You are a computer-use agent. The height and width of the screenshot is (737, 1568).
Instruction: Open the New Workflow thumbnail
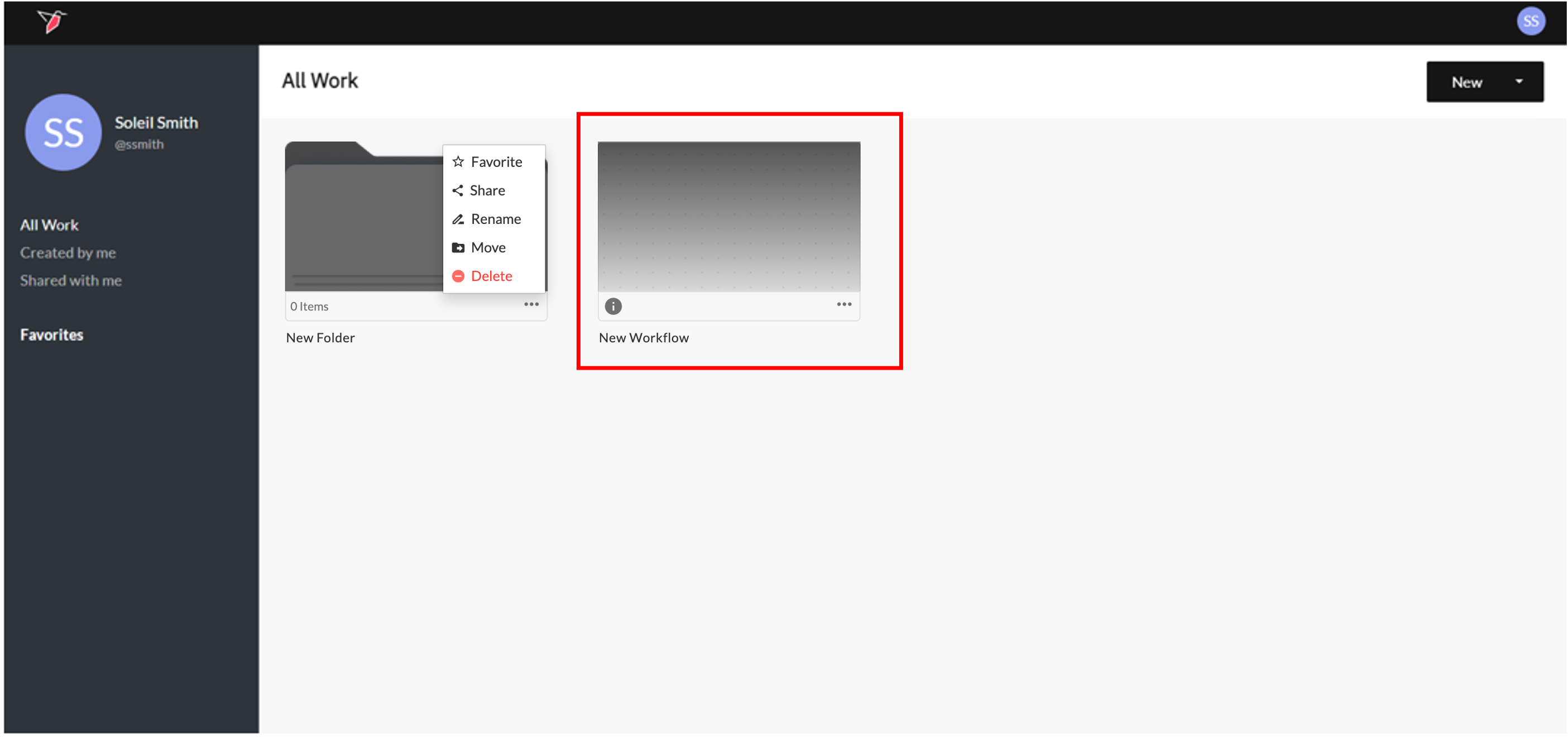728,216
